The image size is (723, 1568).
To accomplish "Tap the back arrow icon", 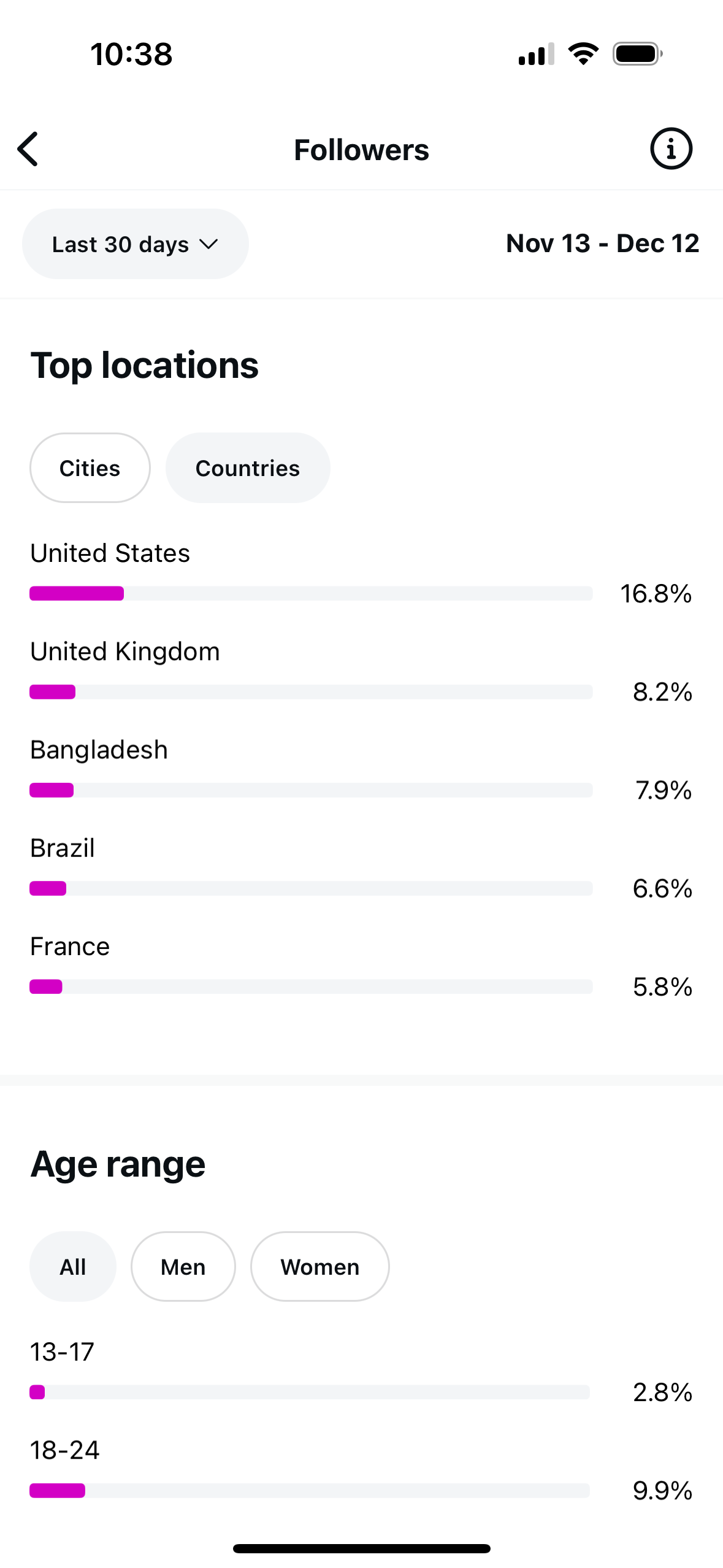I will (28, 149).
